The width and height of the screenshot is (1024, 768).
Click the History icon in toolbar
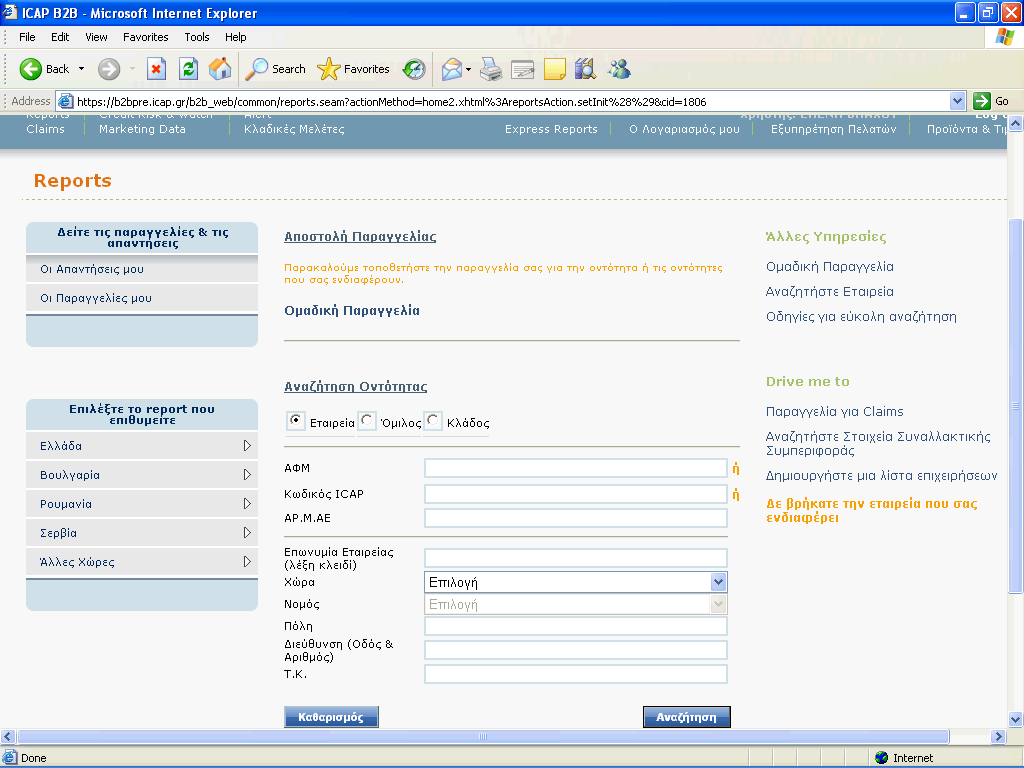(x=414, y=69)
